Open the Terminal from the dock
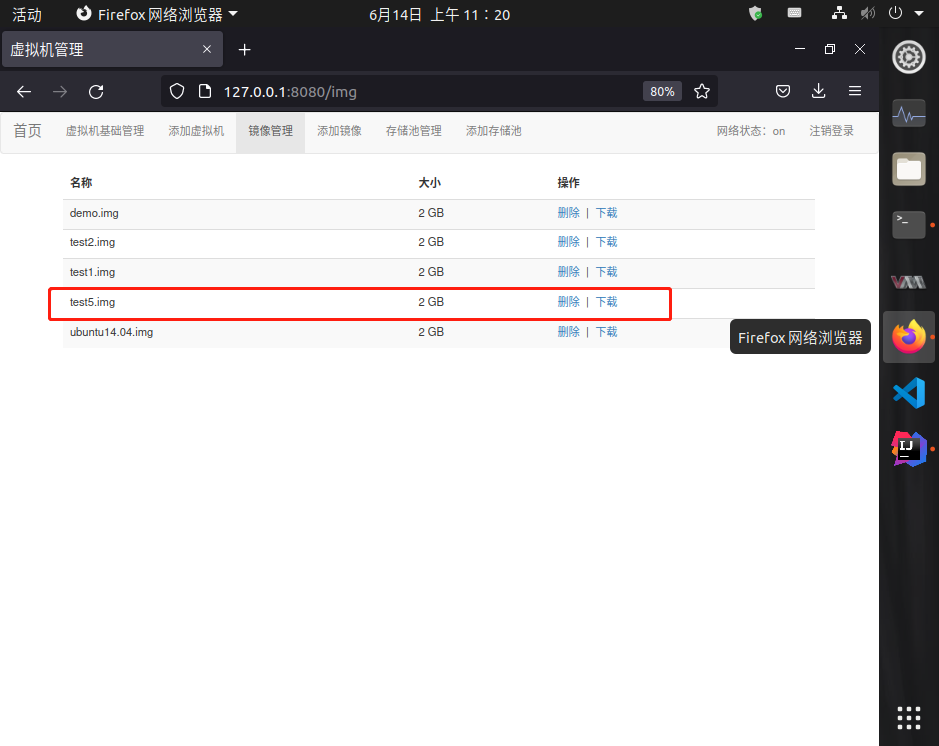 tap(908, 225)
